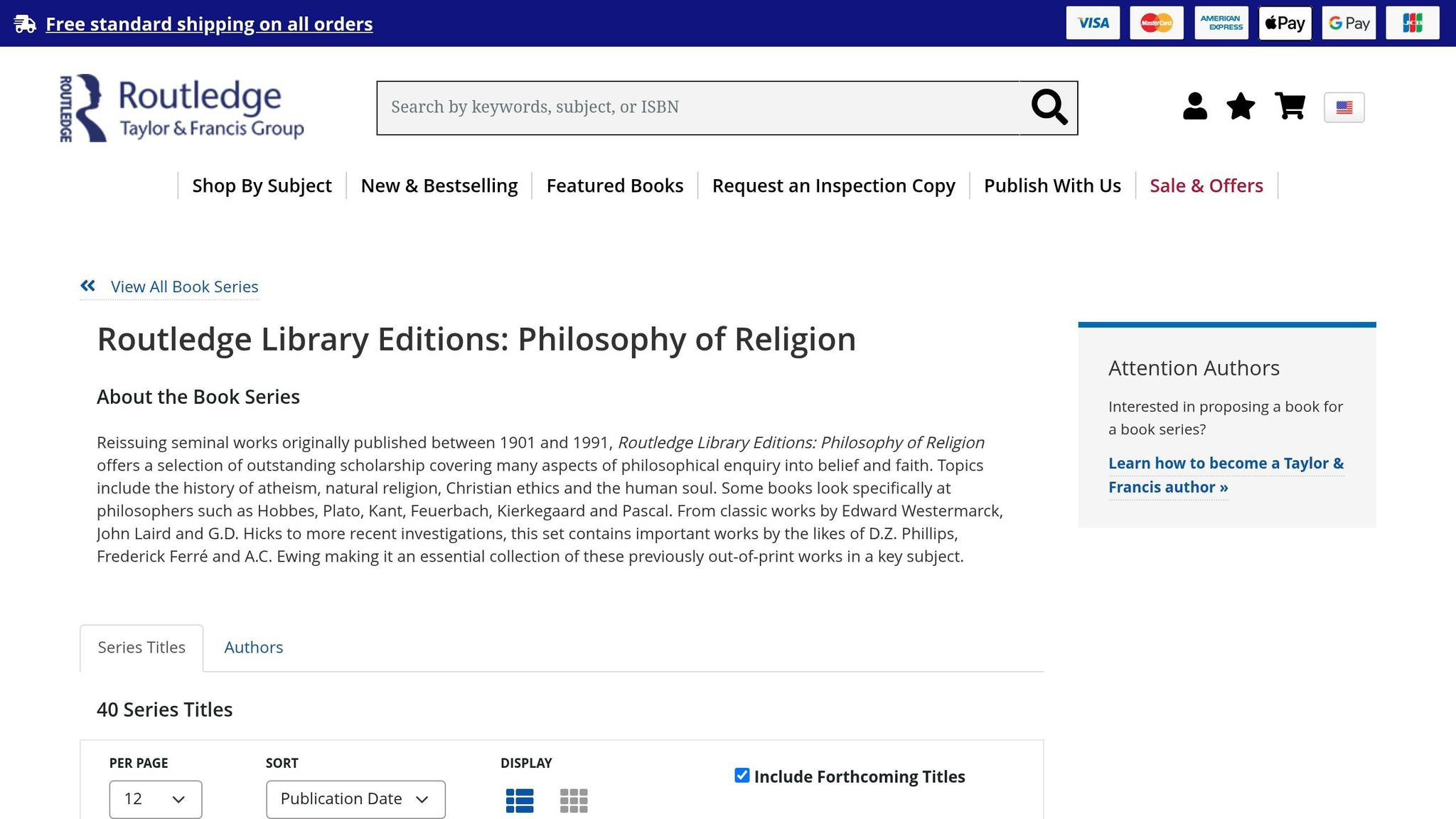Click the About the Book Series heading

[x=198, y=397]
